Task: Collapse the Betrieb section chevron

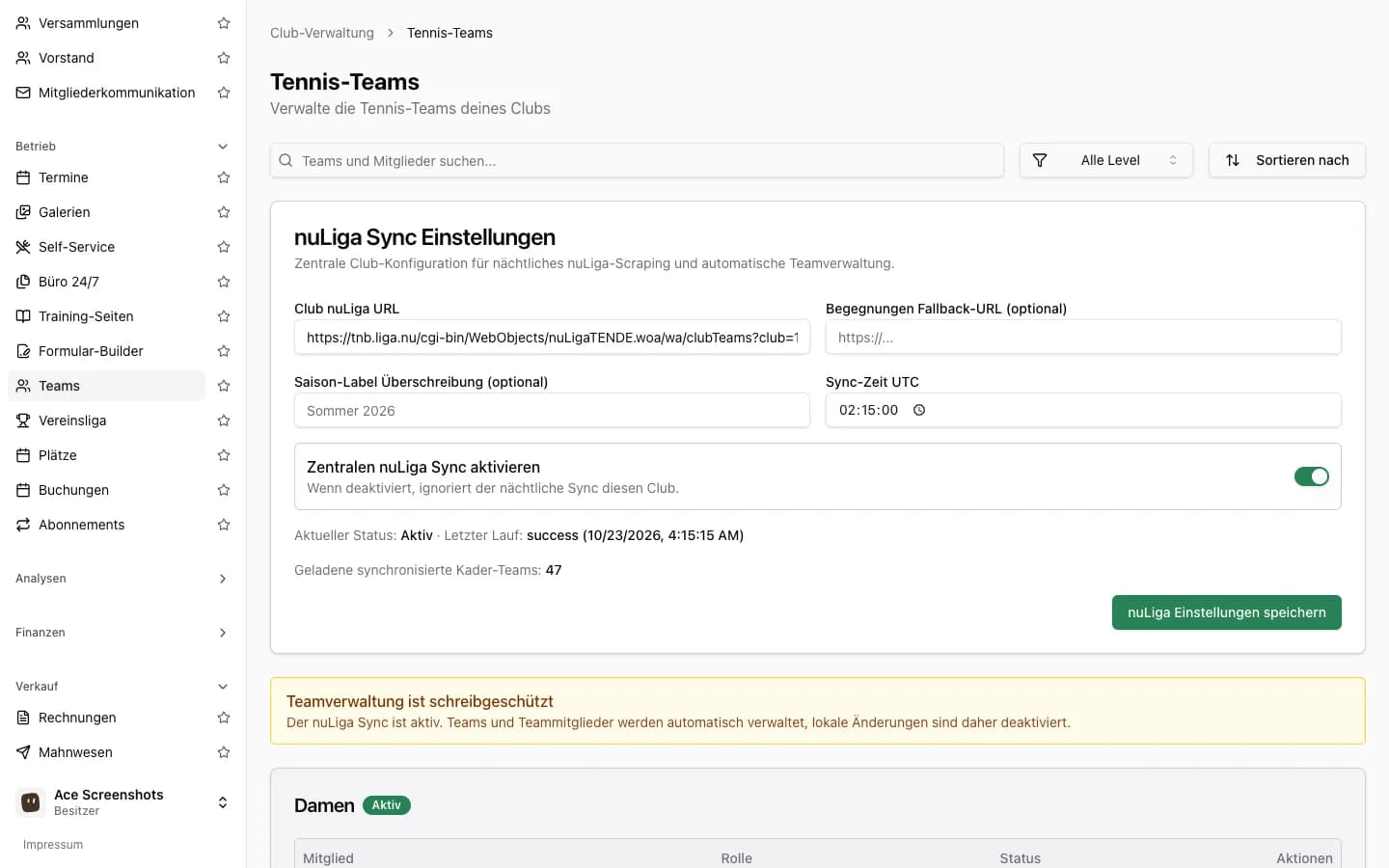Action: 223,147
